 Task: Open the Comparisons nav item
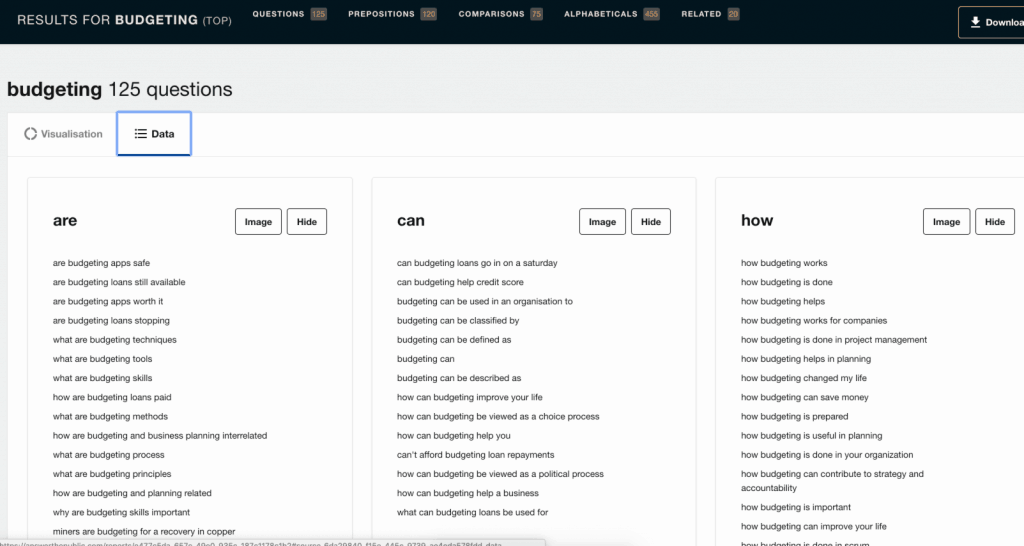pos(500,14)
